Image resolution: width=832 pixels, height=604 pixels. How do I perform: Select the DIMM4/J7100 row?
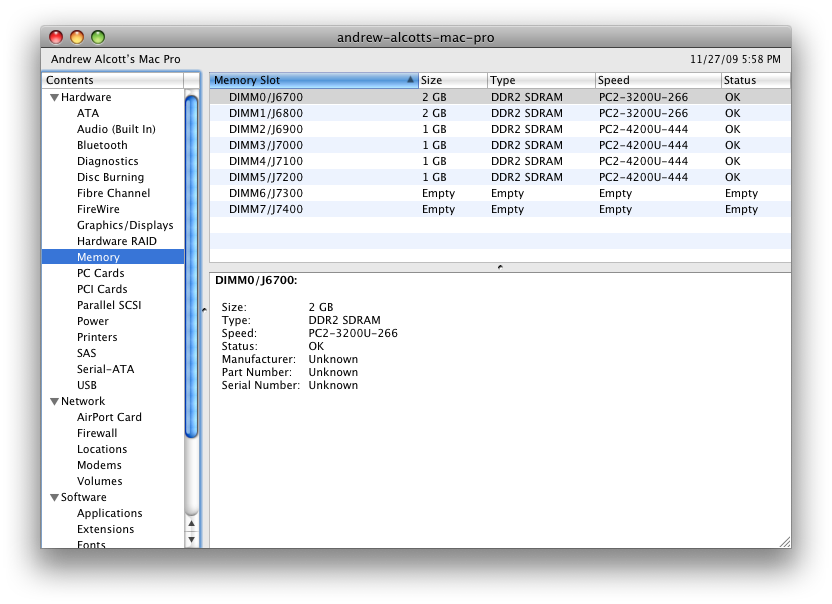coord(500,161)
